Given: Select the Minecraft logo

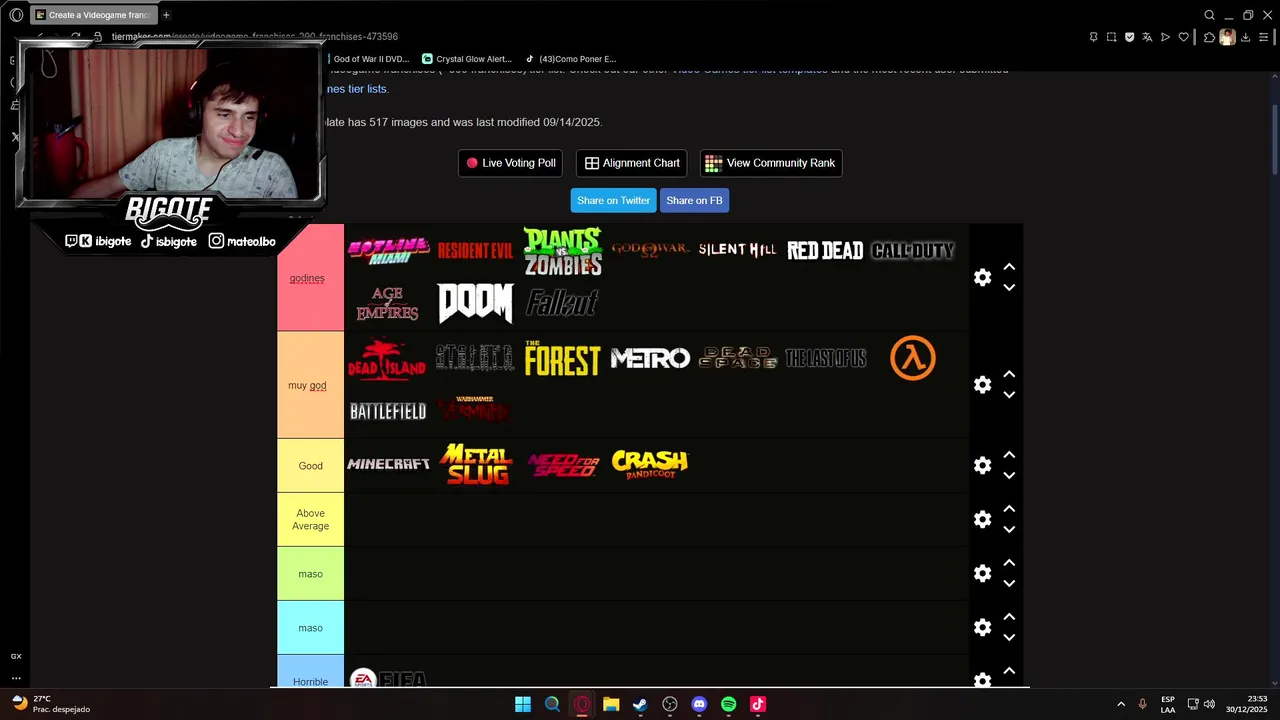Looking at the screenshot, I should [388, 464].
